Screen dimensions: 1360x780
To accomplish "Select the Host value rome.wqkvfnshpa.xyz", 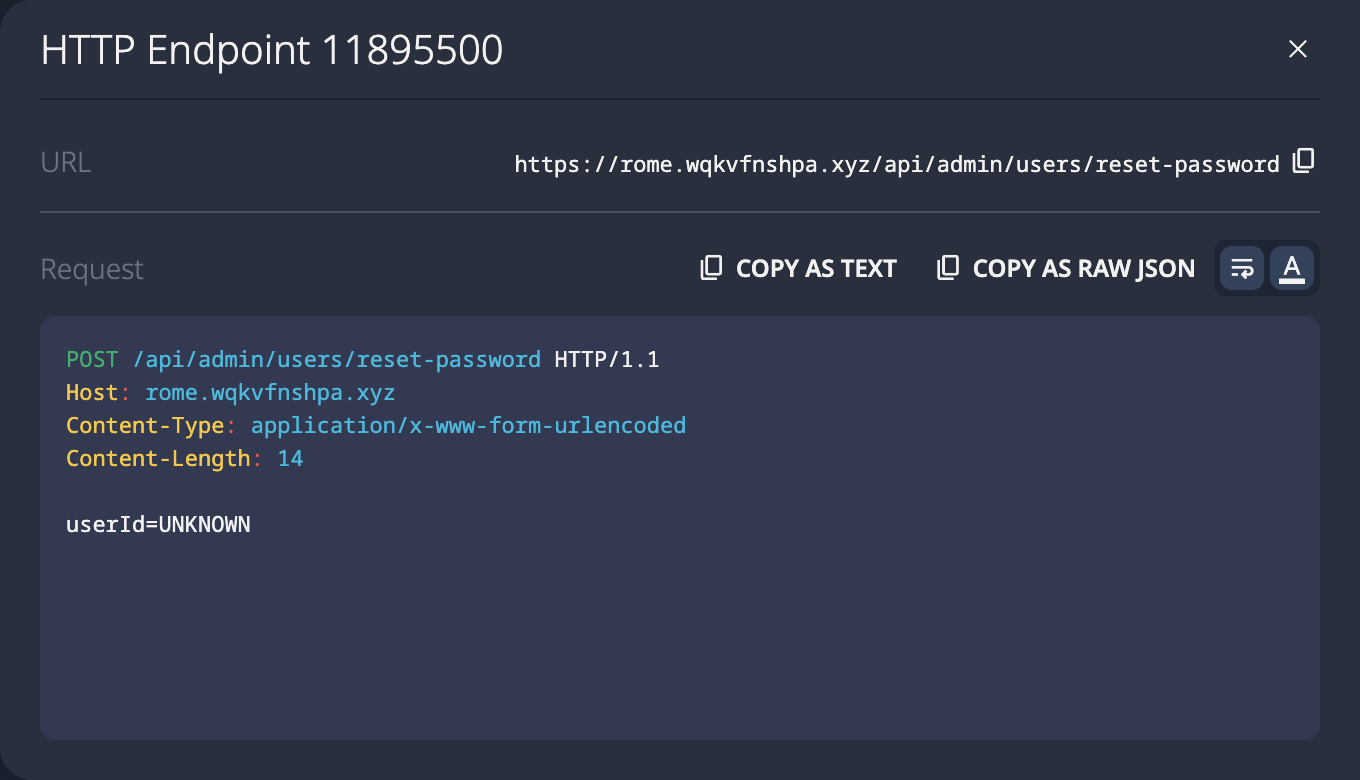I will click(x=268, y=392).
